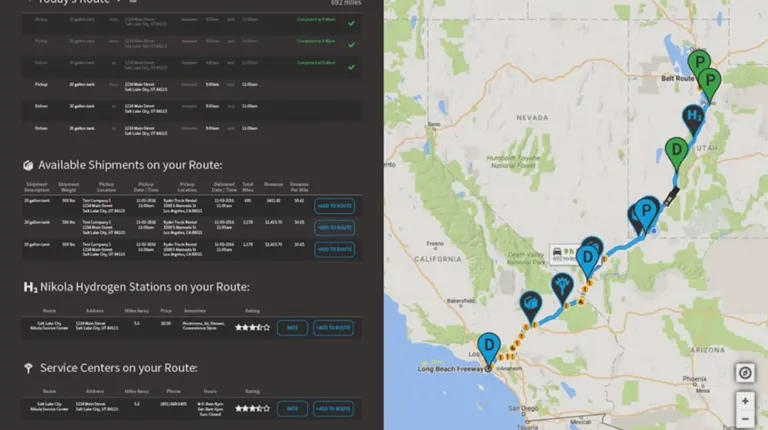
Task: Add the last available shipment to route
Action: click(334, 249)
